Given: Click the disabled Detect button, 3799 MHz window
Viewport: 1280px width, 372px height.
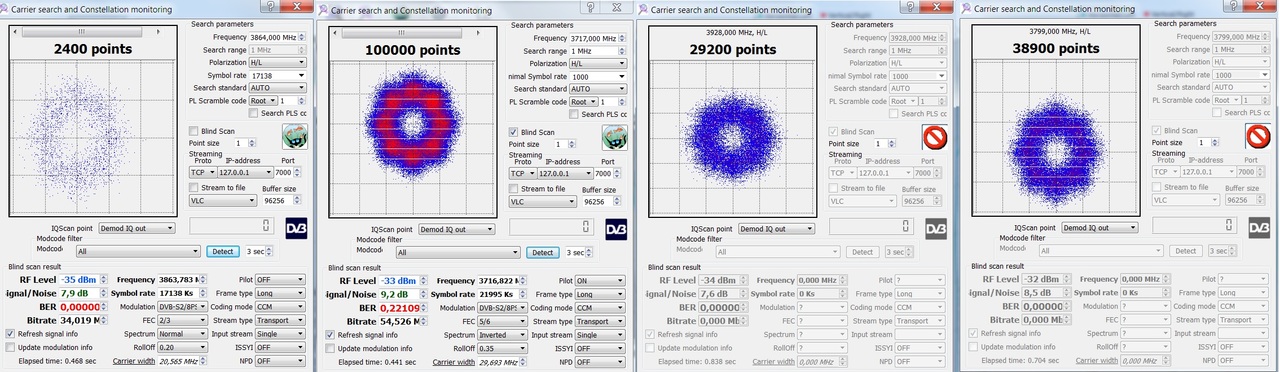Looking at the screenshot, I should coord(1186,252).
